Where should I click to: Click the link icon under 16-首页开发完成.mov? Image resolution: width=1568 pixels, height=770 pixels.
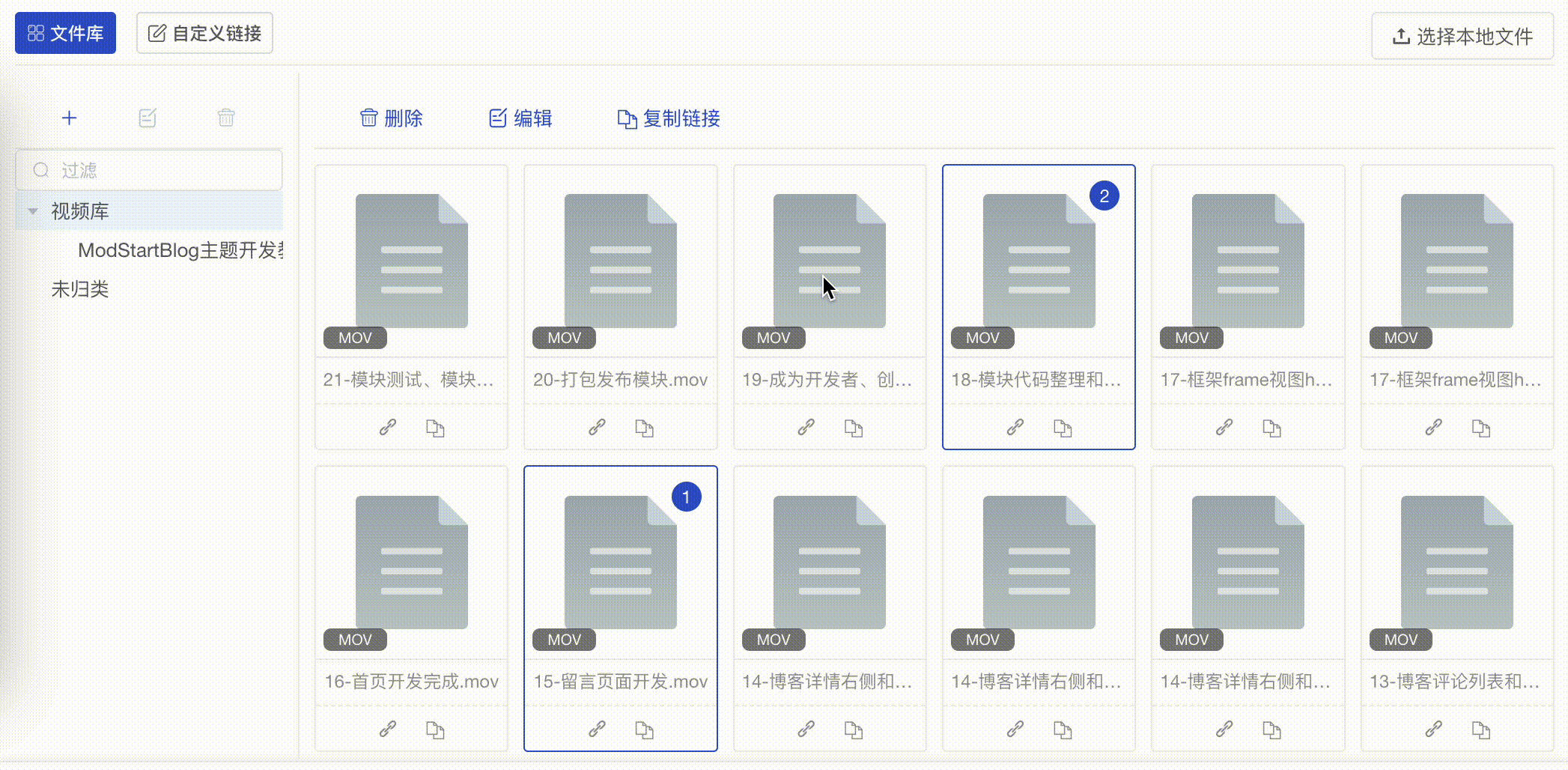pos(388,729)
